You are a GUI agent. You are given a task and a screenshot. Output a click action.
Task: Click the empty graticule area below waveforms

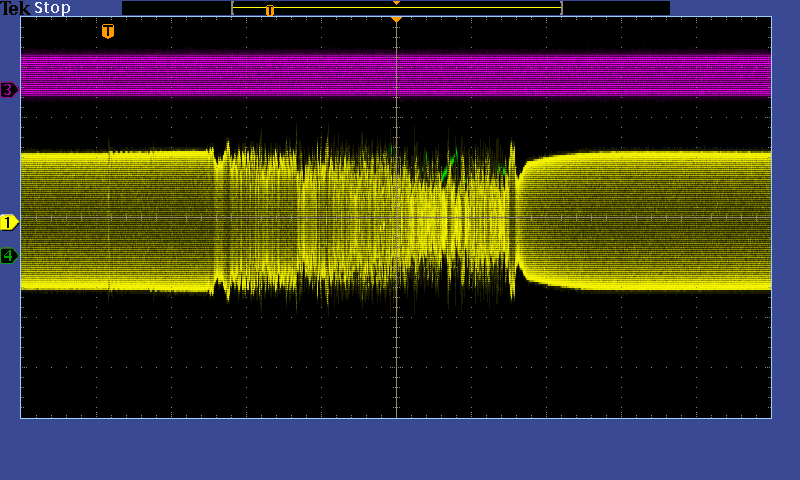(400, 360)
